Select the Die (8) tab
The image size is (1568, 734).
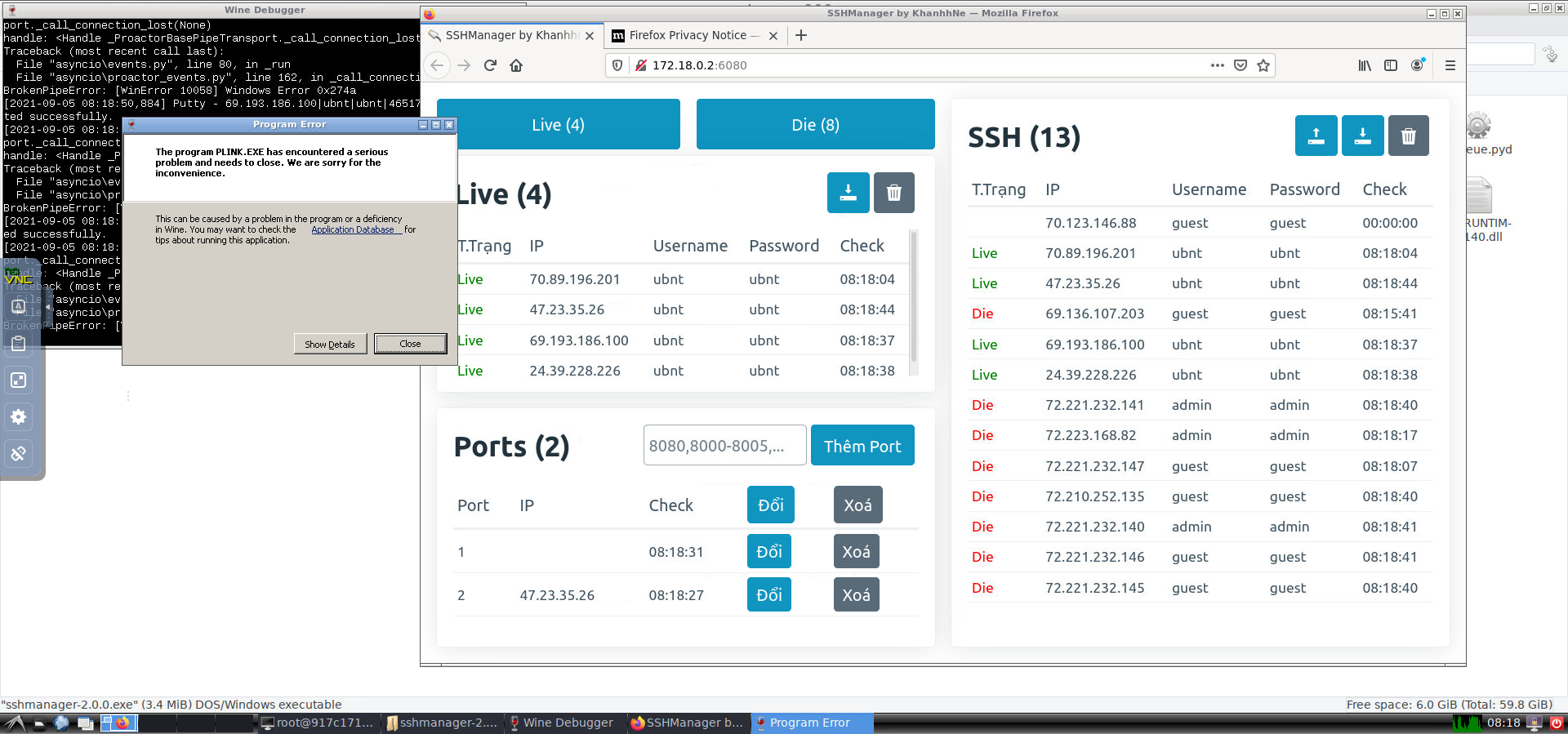[815, 125]
